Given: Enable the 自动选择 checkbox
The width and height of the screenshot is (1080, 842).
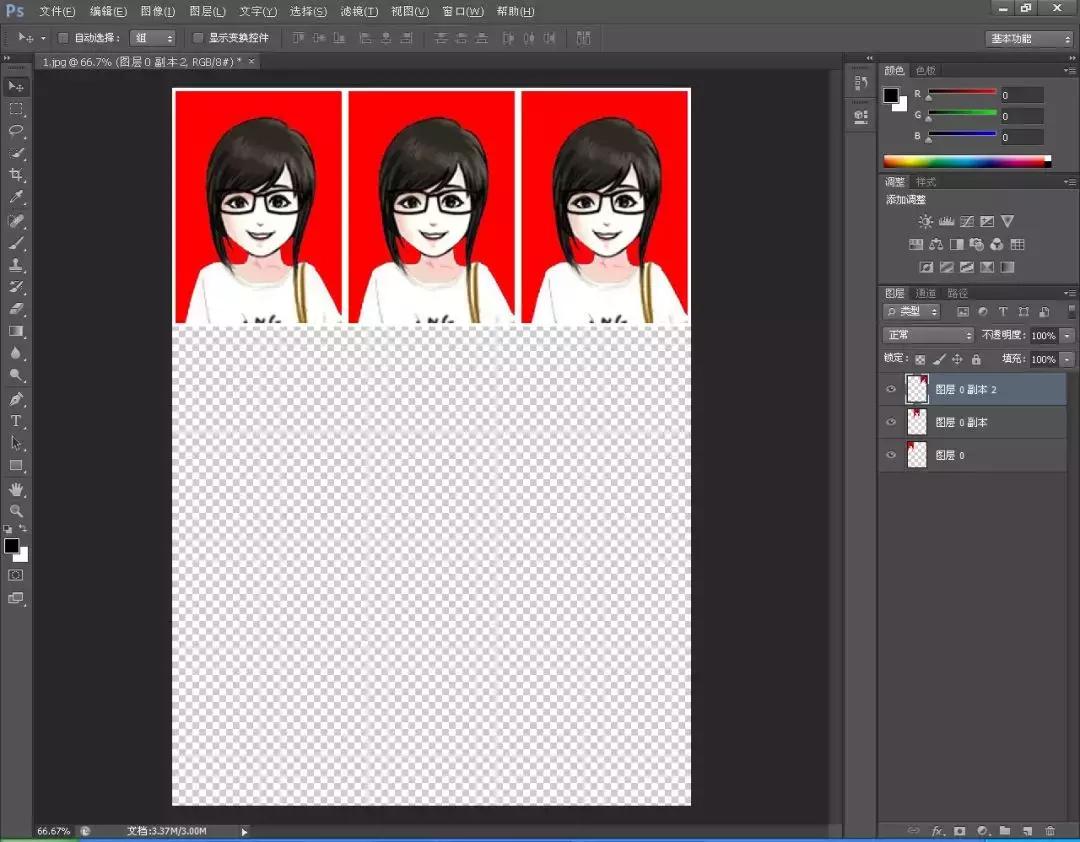Looking at the screenshot, I should point(63,38).
